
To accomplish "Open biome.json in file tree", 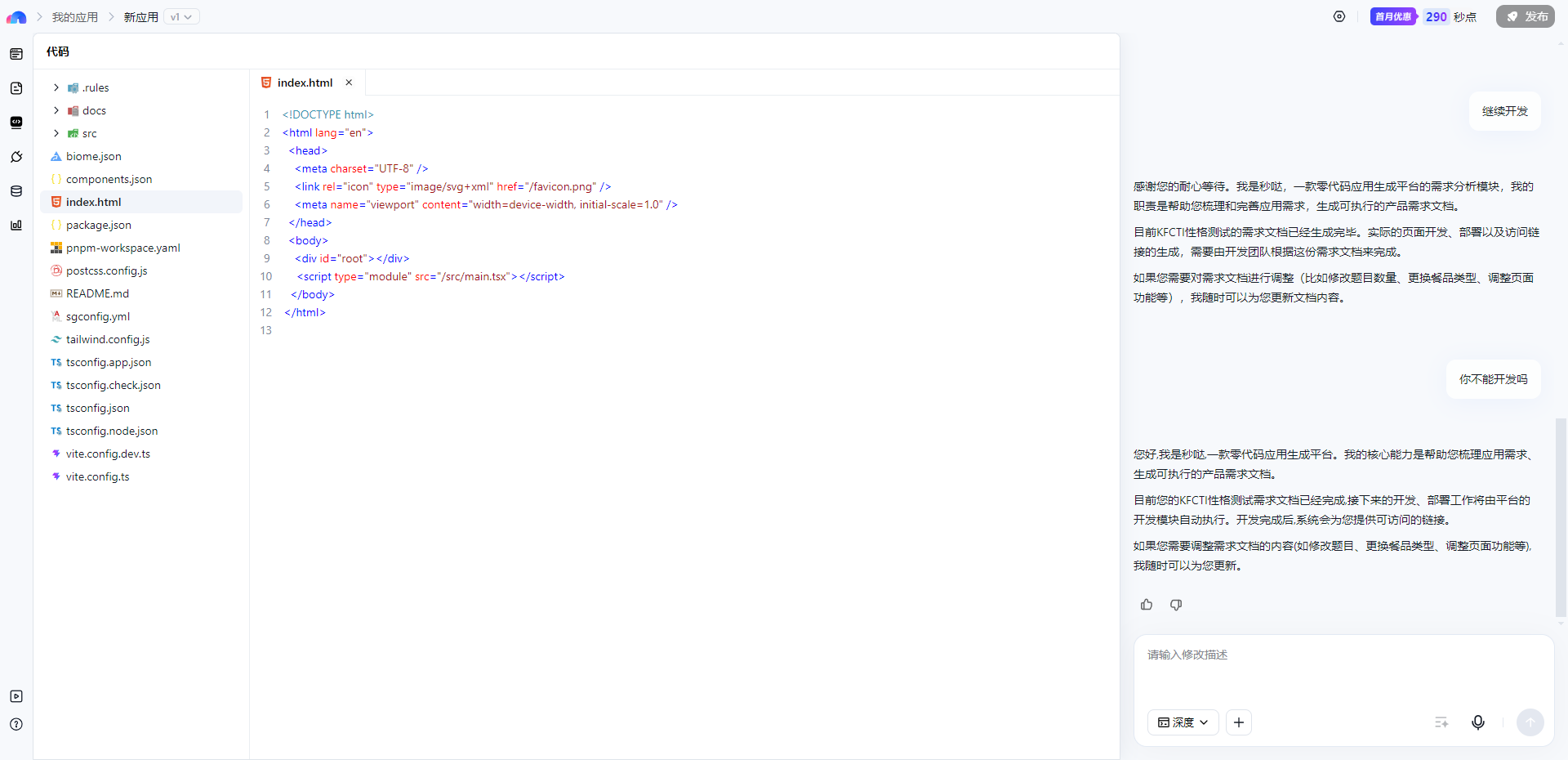I will click(x=141, y=156).
